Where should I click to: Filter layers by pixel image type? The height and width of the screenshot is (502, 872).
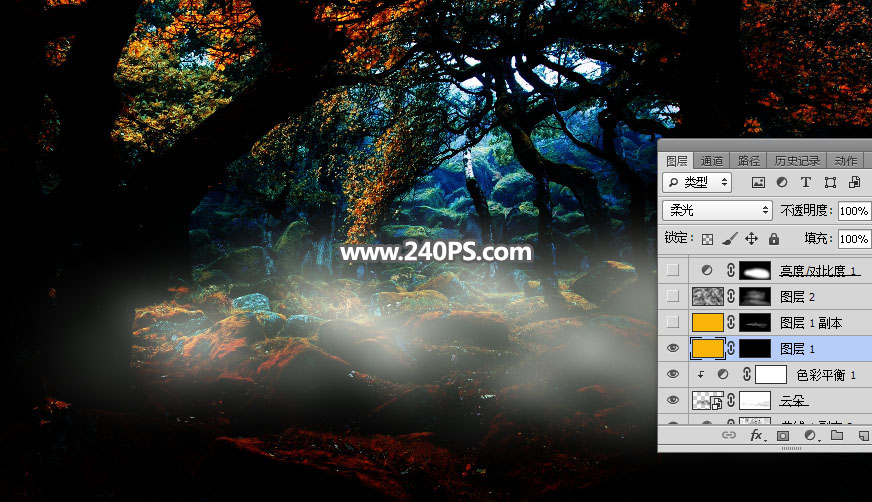pos(758,182)
